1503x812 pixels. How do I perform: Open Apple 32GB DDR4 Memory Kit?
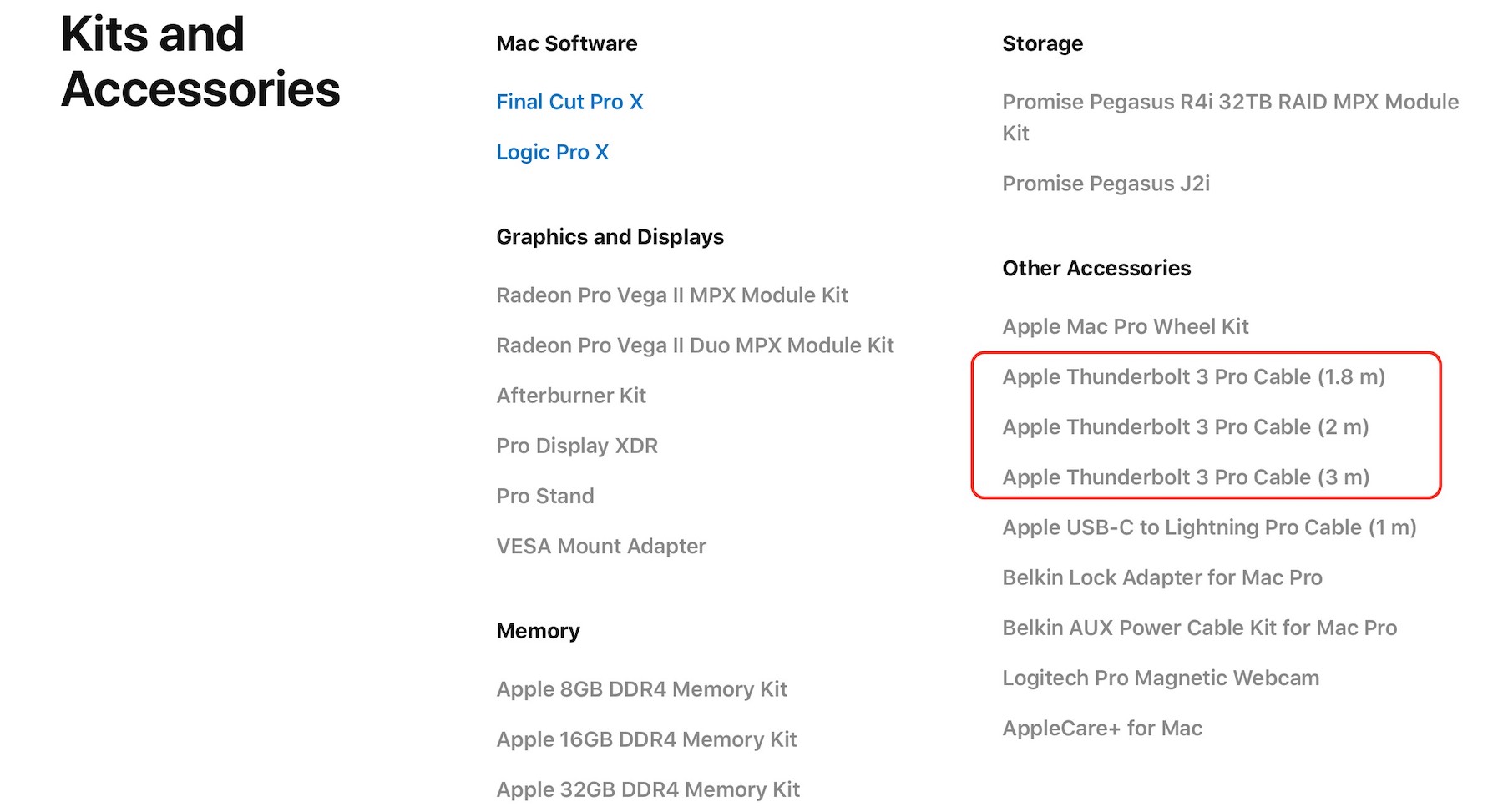(x=648, y=789)
